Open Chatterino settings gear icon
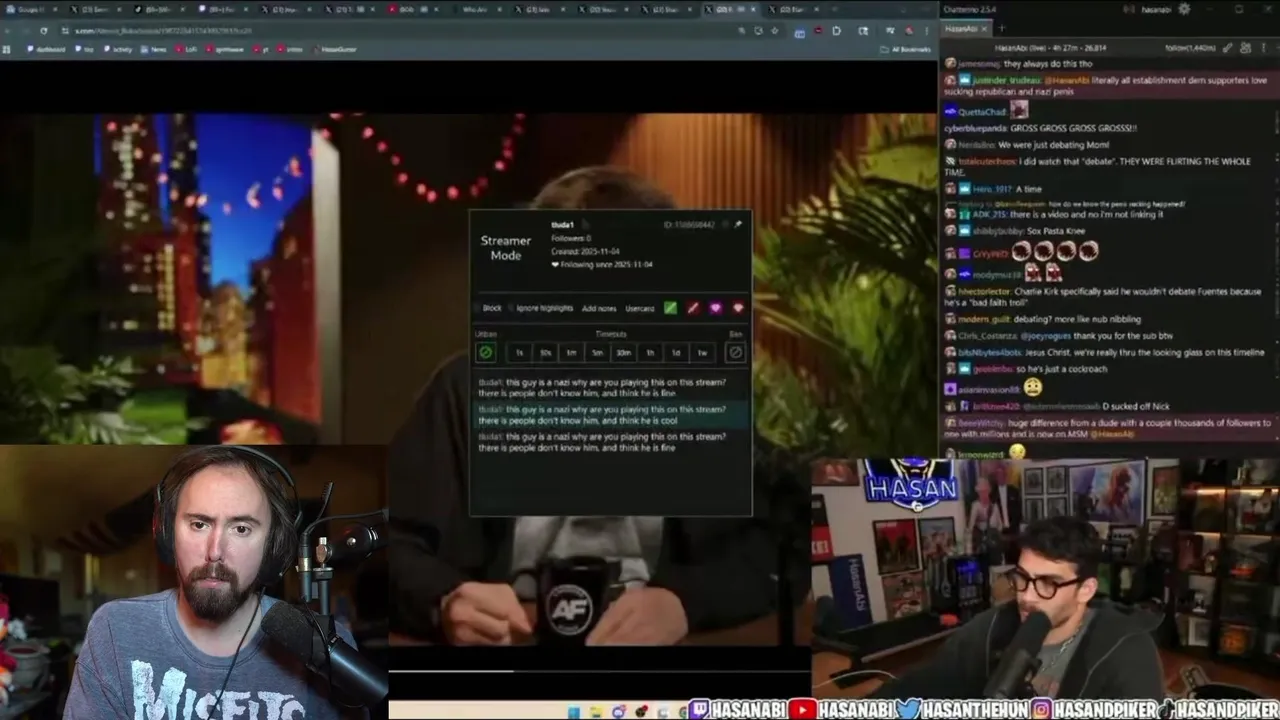The height and width of the screenshot is (720, 1280). [1184, 9]
